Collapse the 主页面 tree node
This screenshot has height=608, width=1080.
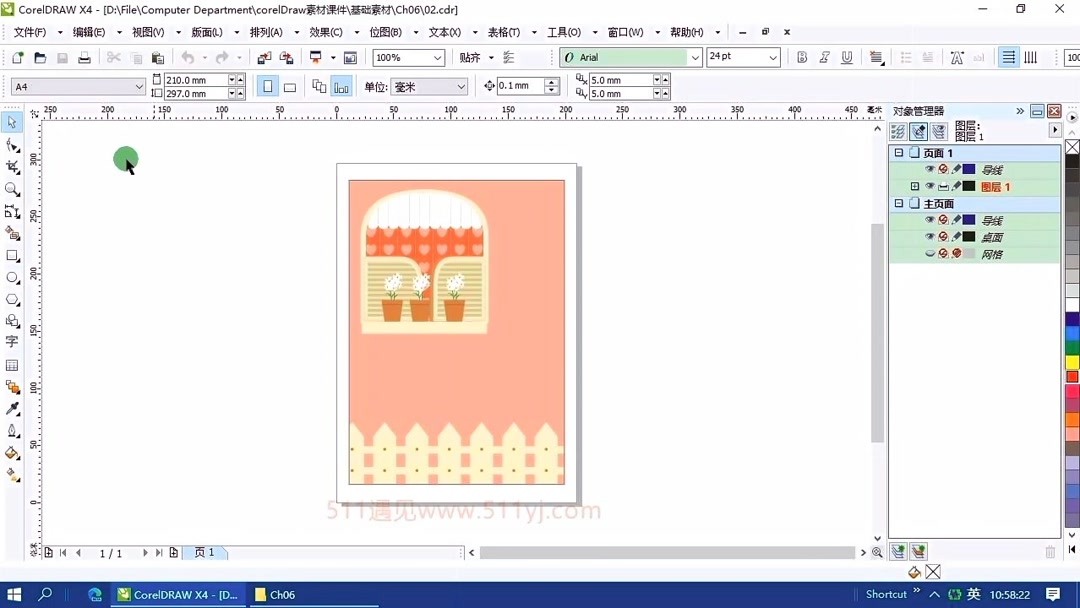[898, 203]
